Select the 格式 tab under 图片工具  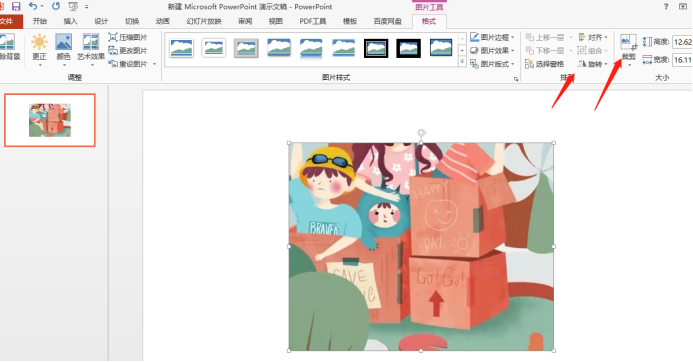[429, 21]
